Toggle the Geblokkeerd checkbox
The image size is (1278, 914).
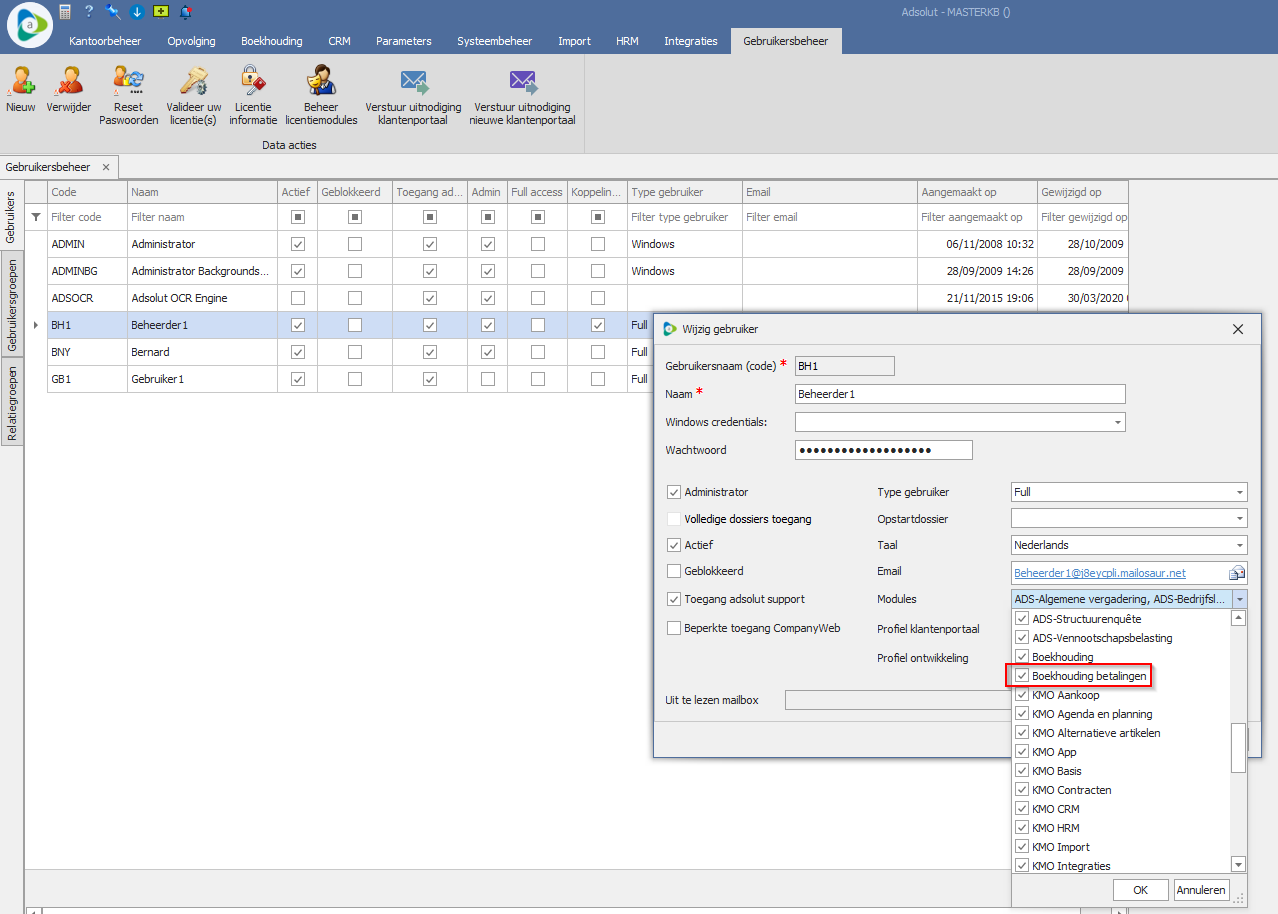click(x=674, y=572)
